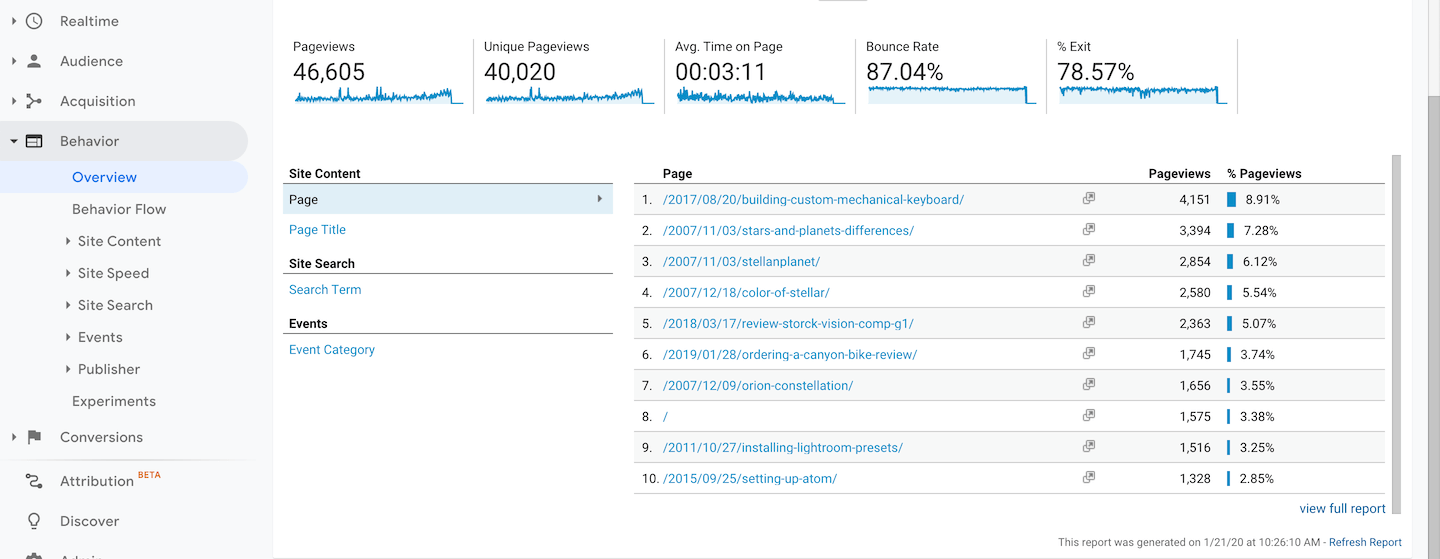Viewport: 1440px width, 559px height.
Task: Select the Unique Pageviews metric sparkline
Action: click(x=569, y=95)
